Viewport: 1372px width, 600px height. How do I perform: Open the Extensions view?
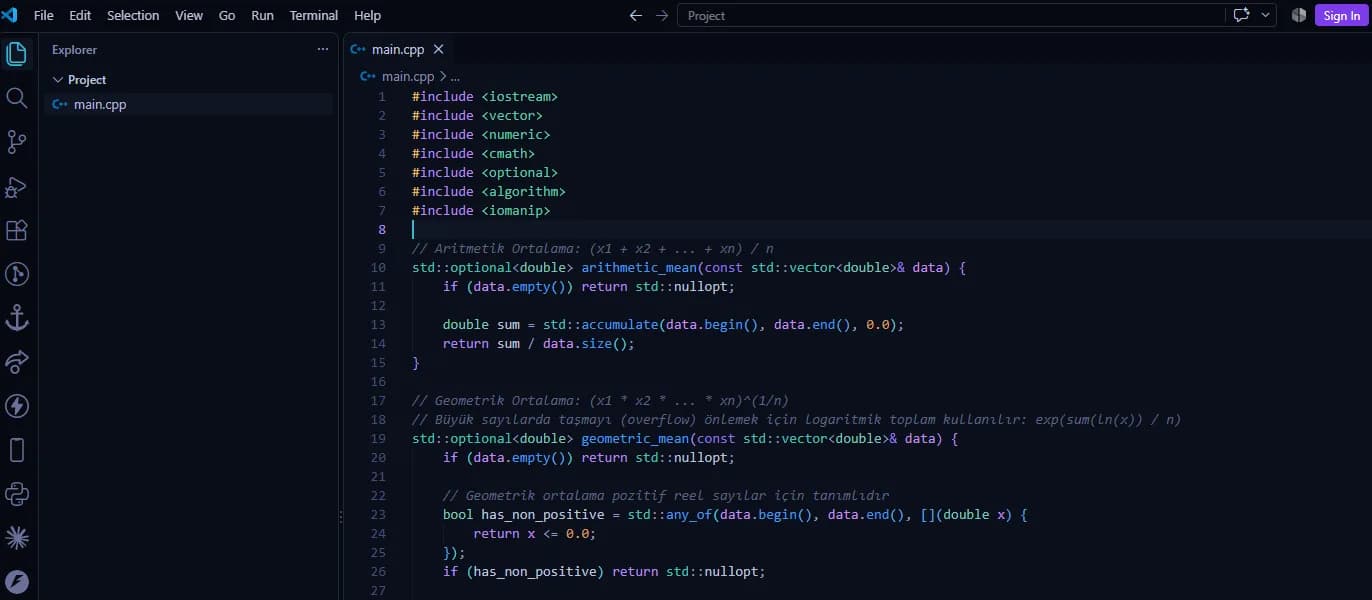[x=17, y=230]
